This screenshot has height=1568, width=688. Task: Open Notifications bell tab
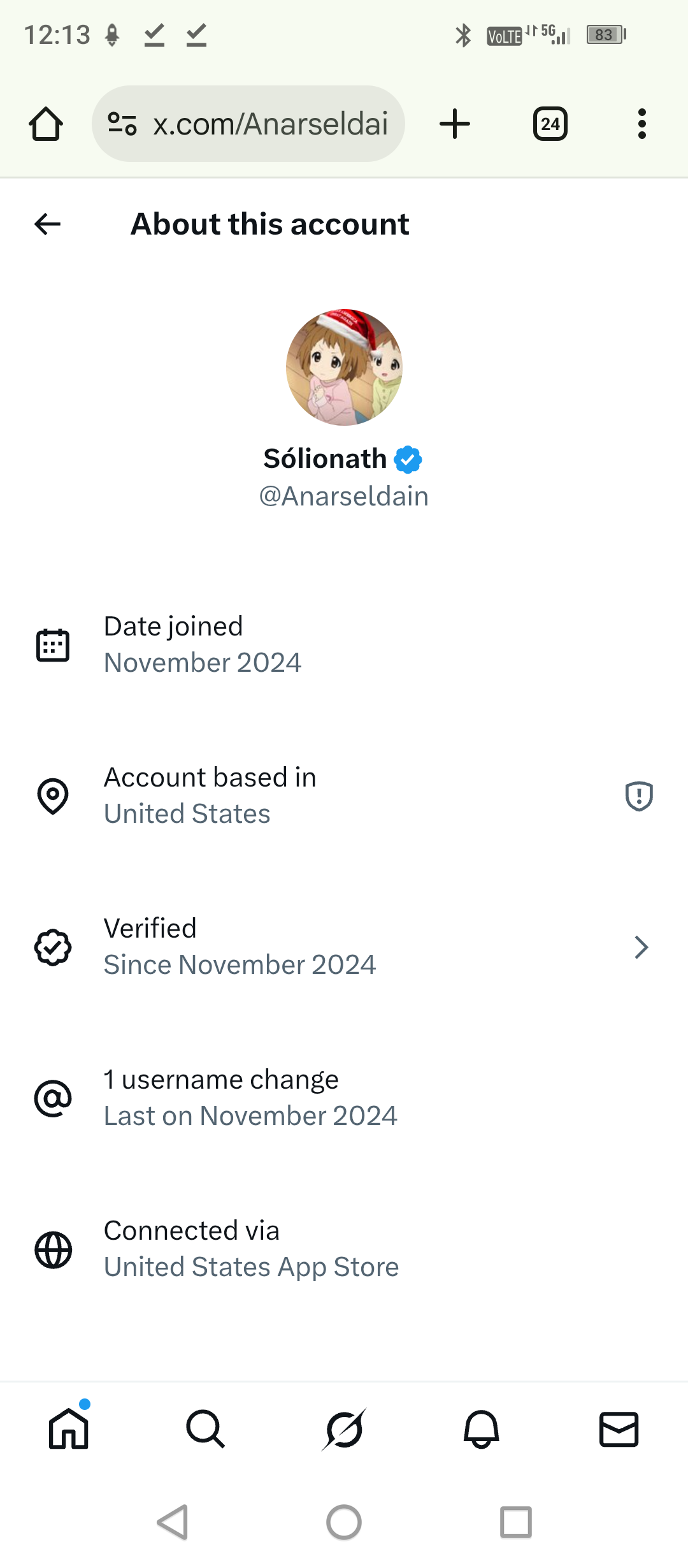point(481,1428)
